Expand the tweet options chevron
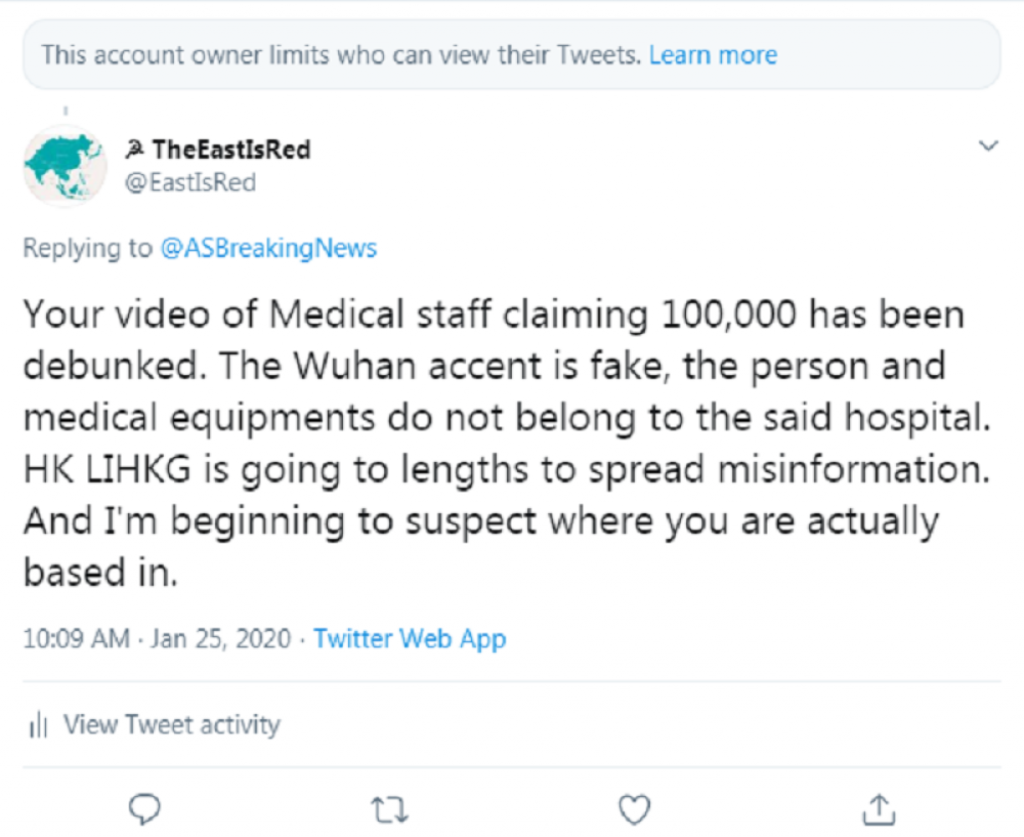Viewport: 1024px width, 837px height. click(x=988, y=147)
